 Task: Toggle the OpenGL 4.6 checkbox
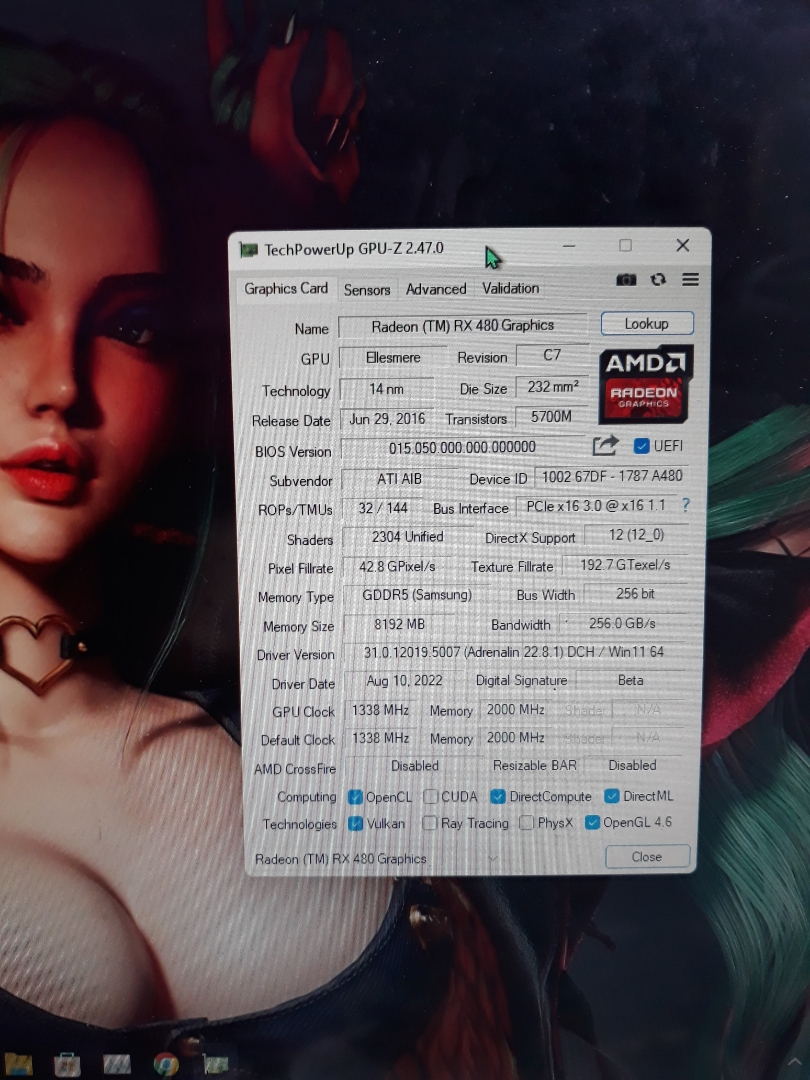tap(592, 822)
